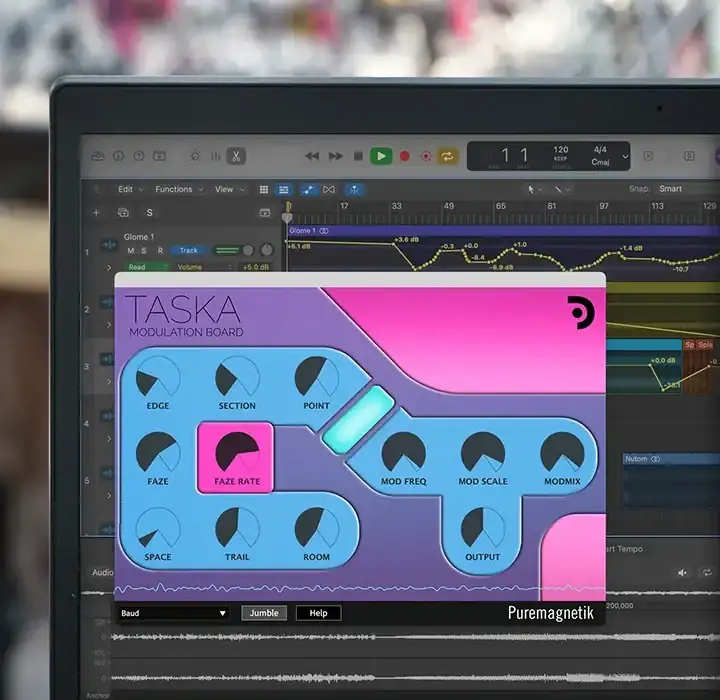The width and height of the screenshot is (720, 700).
Task: Click the MODMIX knob
Action: tap(562, 454)
